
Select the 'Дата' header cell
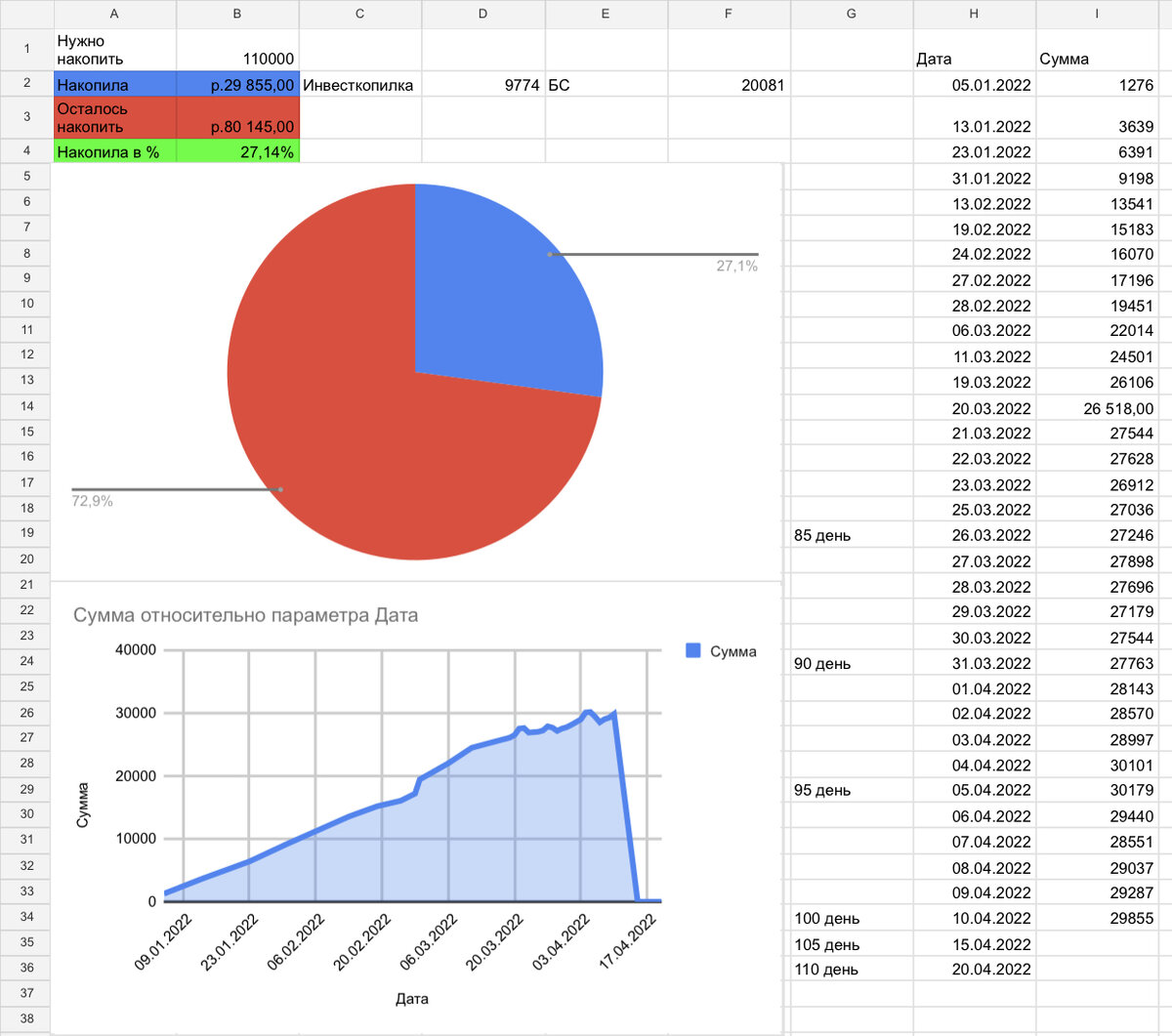tap(974, 50)
